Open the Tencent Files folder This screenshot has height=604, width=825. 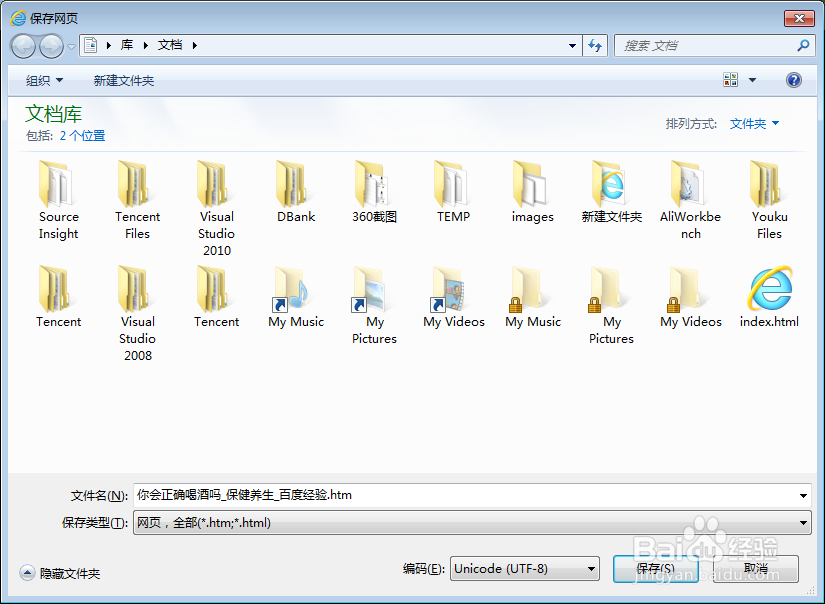(137, 200)
